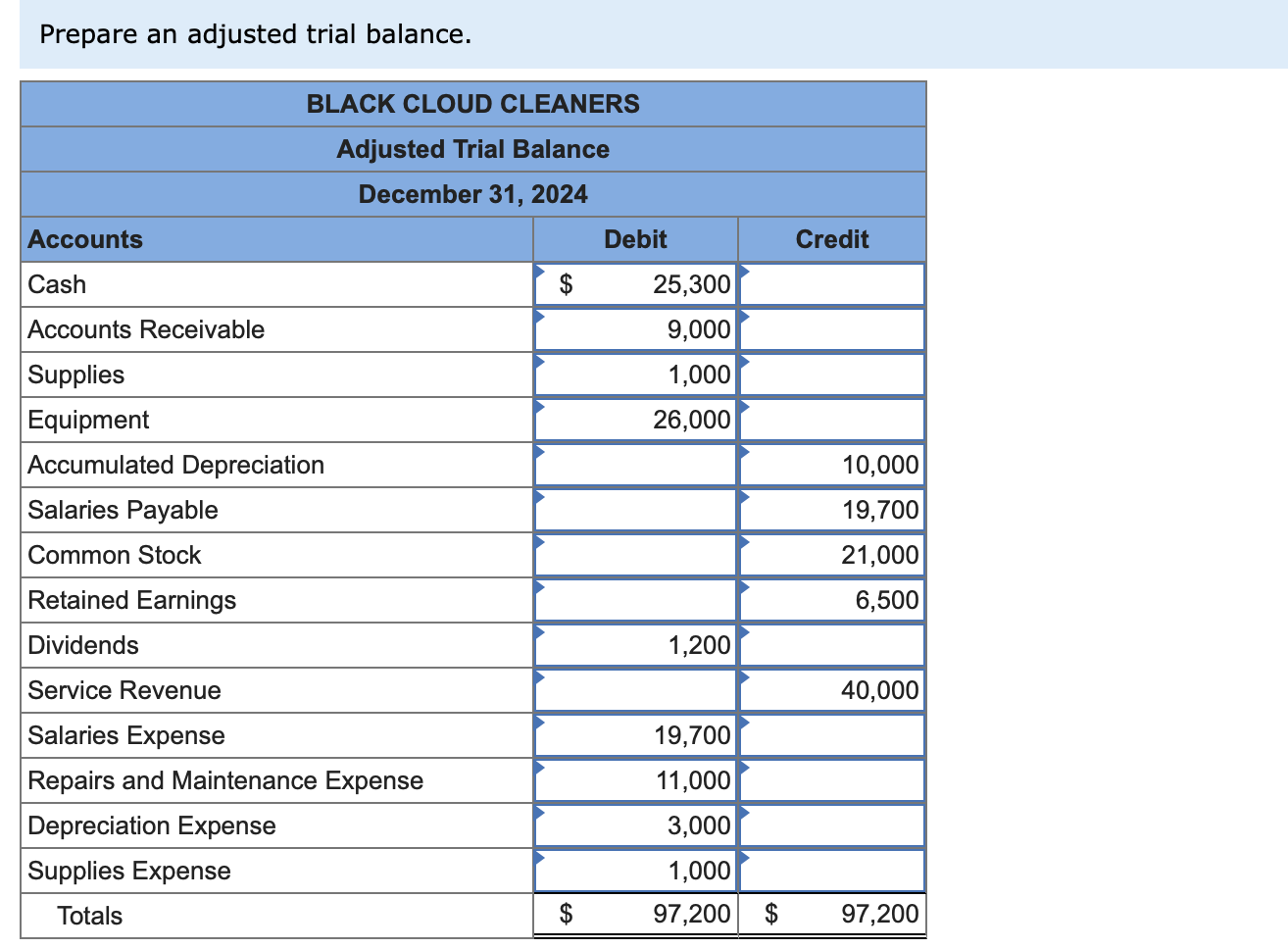Click the empty Service Revenue debit cell
This screenshot has height=949, width=1288.
point(635,690)
